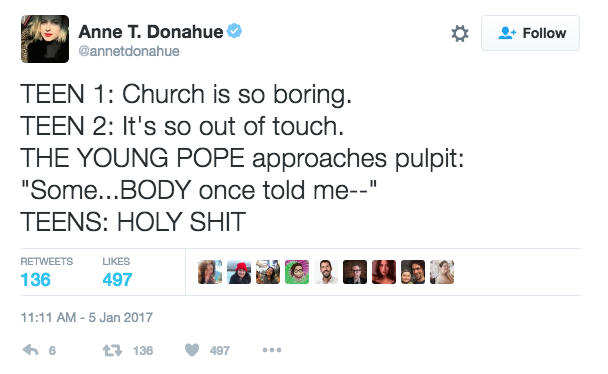Like the tweet with heart icon
608x374 pixels.
pos(192,350)
